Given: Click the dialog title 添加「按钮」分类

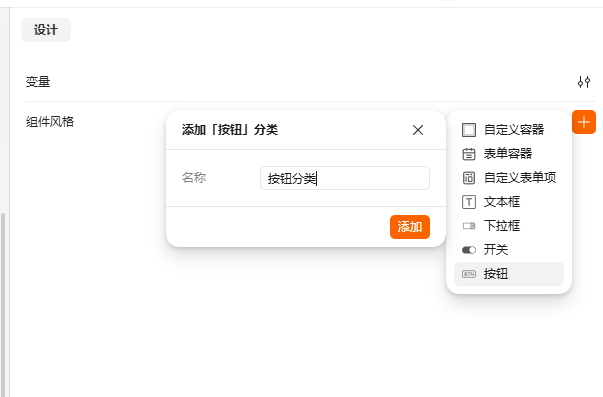Looking at the screenshot, I should pos(230,130).
